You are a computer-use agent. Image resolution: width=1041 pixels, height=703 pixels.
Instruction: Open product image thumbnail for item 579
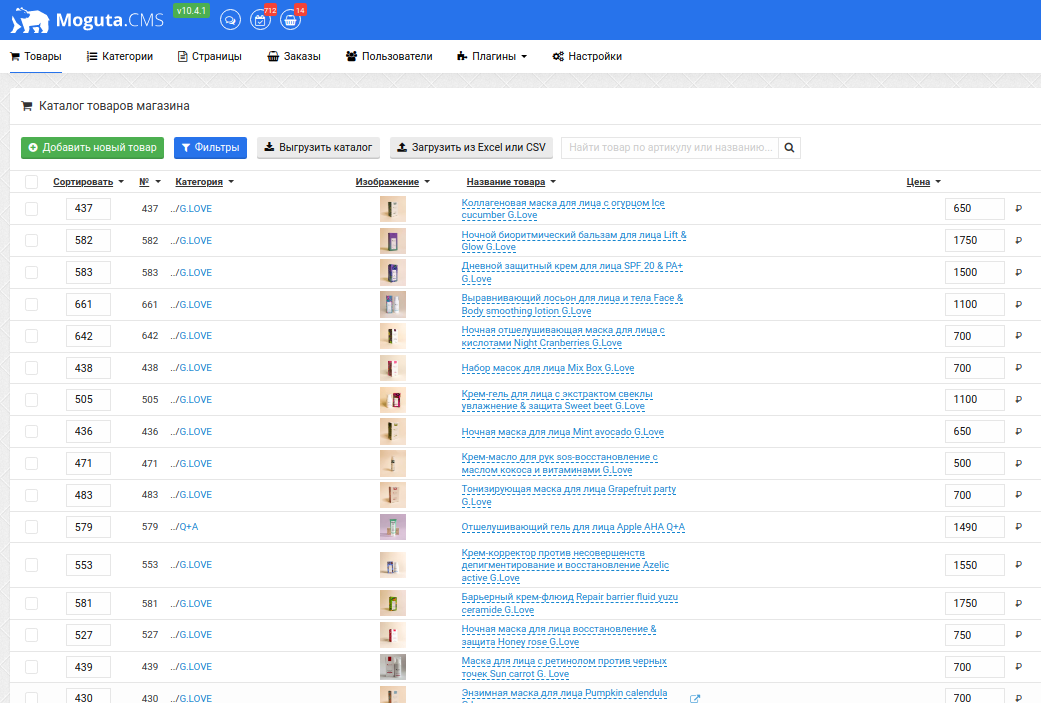(392, 527)
